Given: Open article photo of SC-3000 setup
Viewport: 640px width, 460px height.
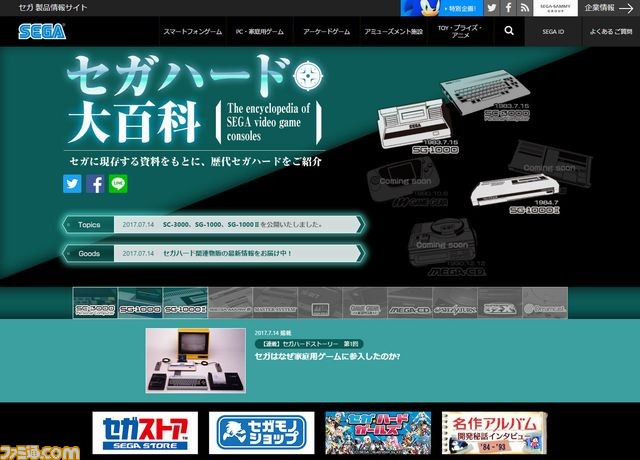Looking at the screenshot, I should (196, 360).
